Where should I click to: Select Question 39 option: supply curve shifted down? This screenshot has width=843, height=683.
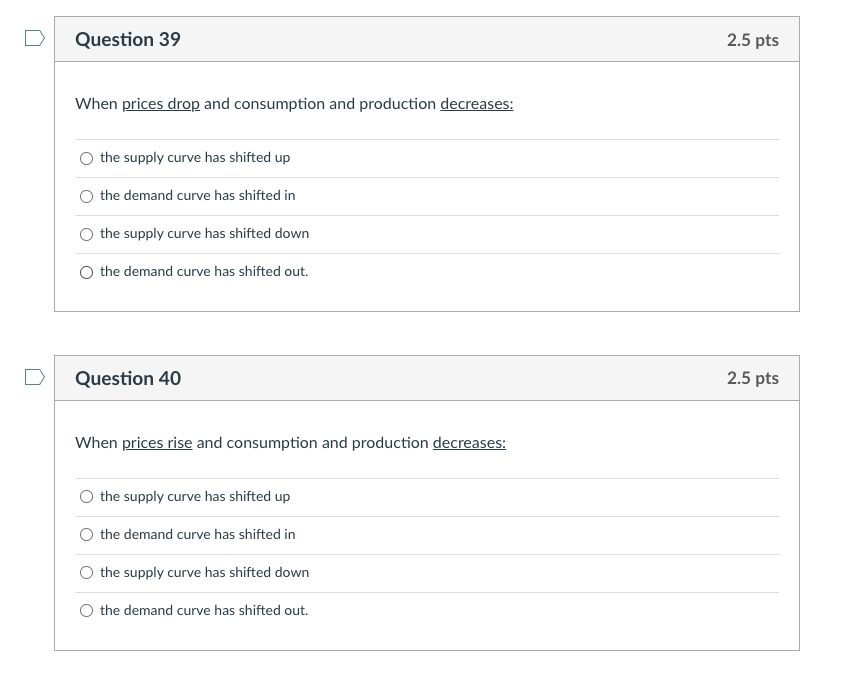click(86, 234)
